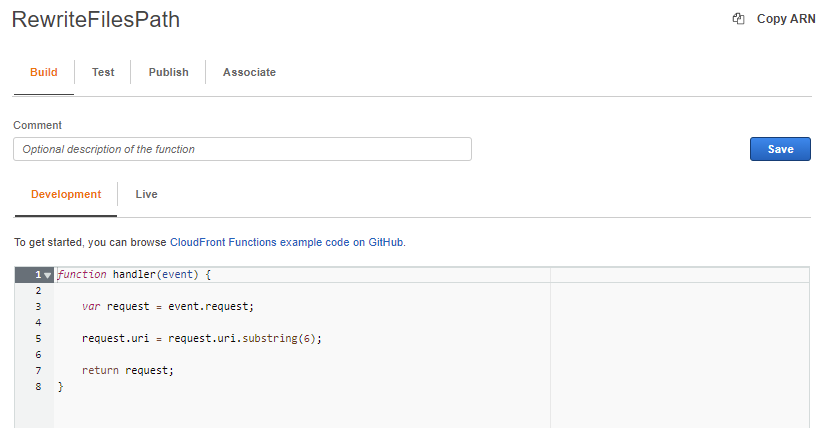Viewport: 833px width, 428px height.
Task: Click the Save button
Action: (x=780, y=149)
